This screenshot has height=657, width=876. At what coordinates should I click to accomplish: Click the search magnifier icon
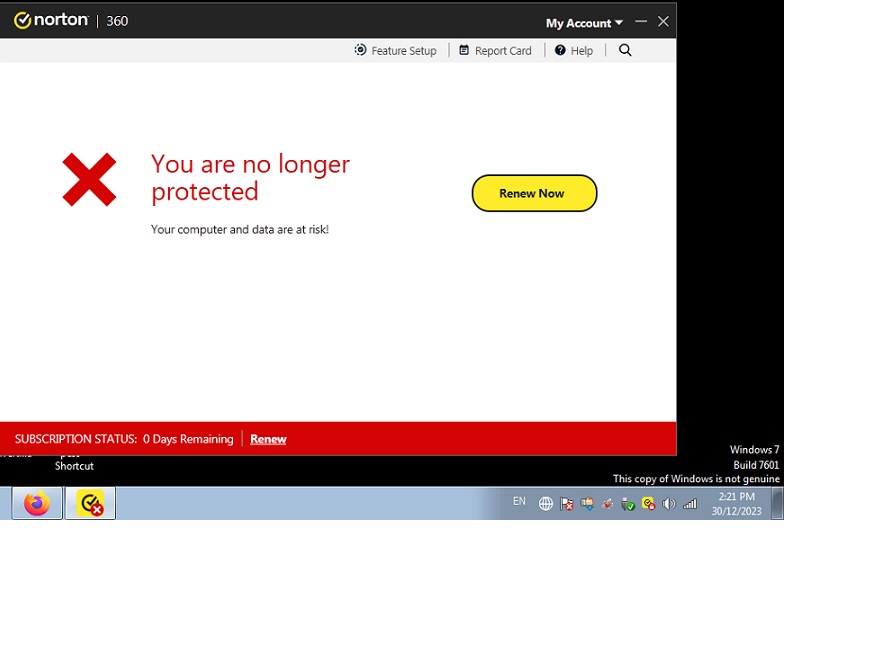pyautogui.click(x=625, y=50)
